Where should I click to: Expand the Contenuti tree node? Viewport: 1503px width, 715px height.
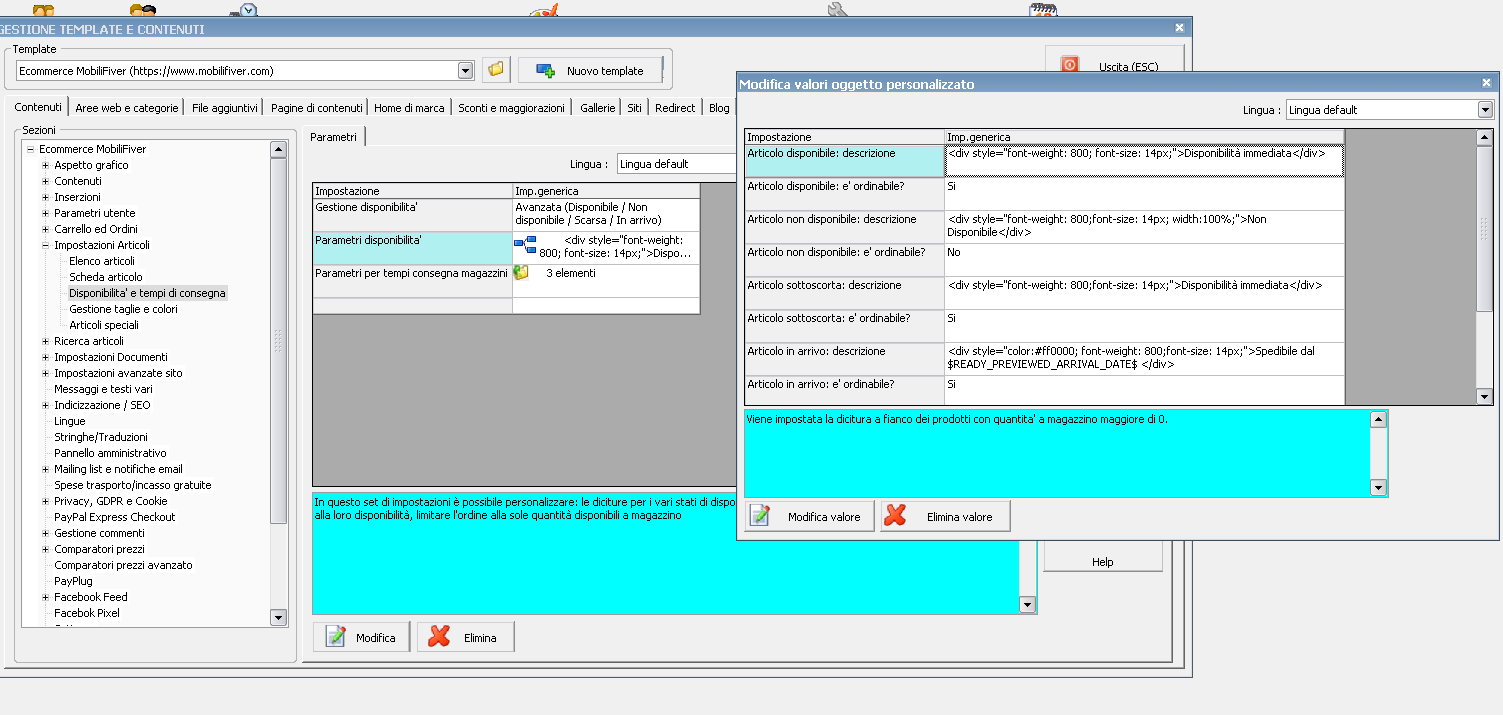click(x=46, y=181)
